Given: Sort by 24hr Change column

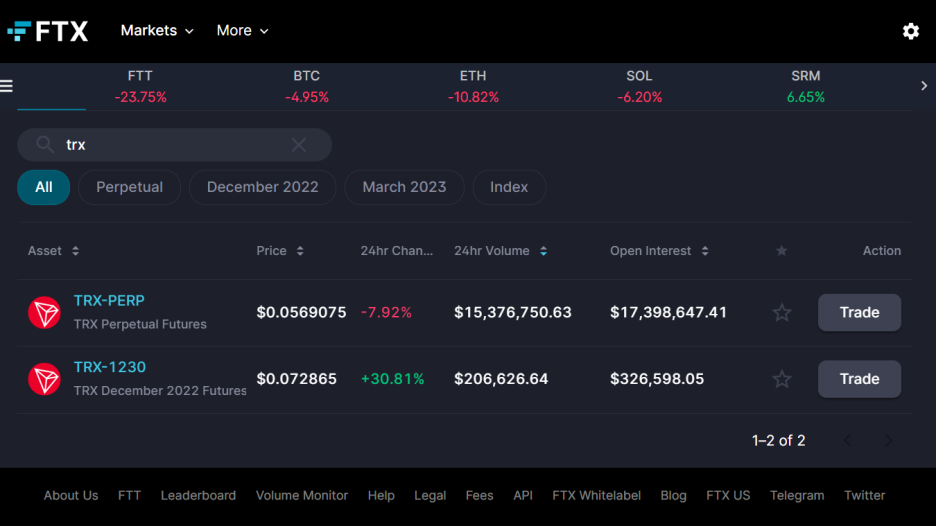Looking at the screenshot, I should coord(396,251).
